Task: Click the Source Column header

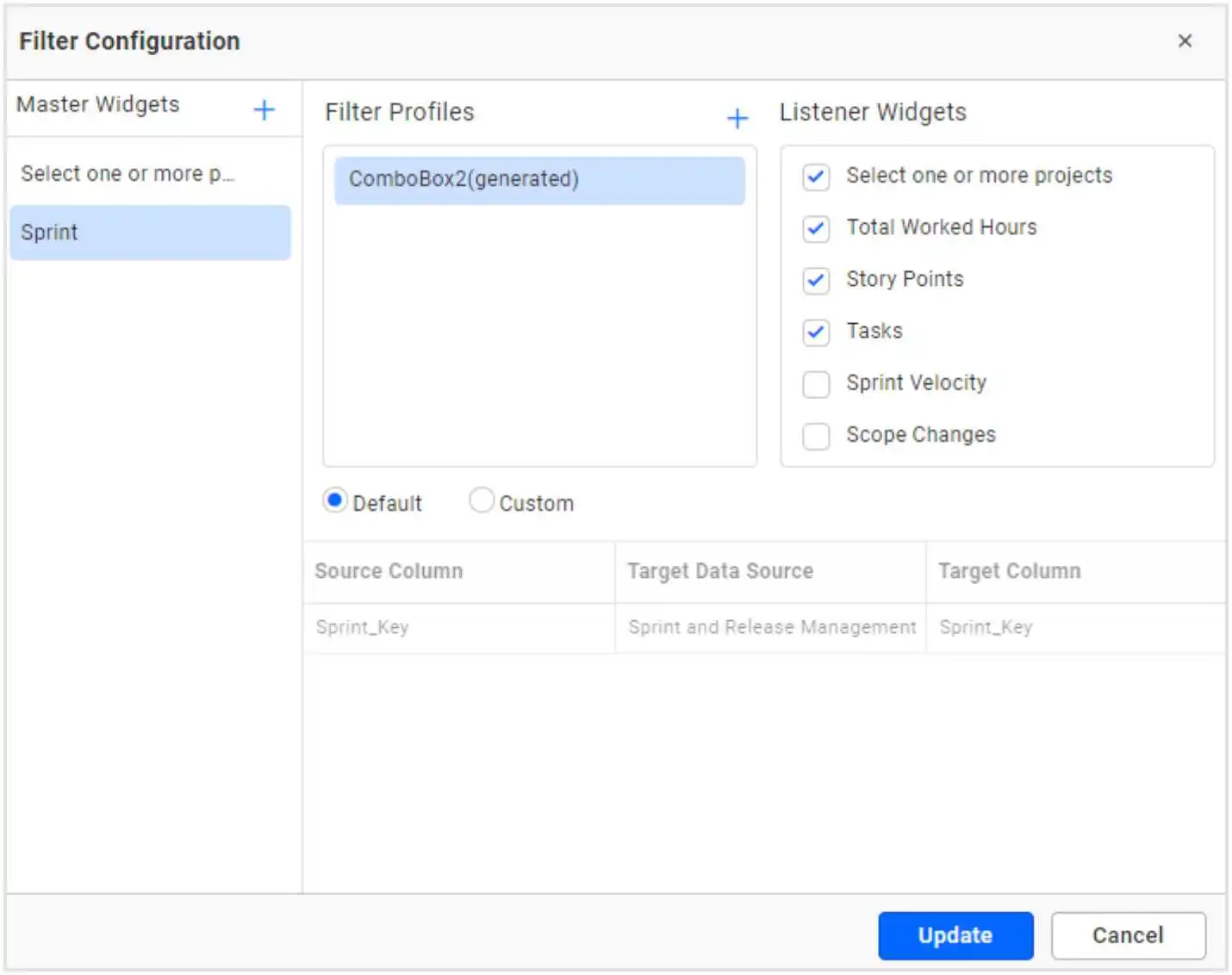Action: (389, 571)
